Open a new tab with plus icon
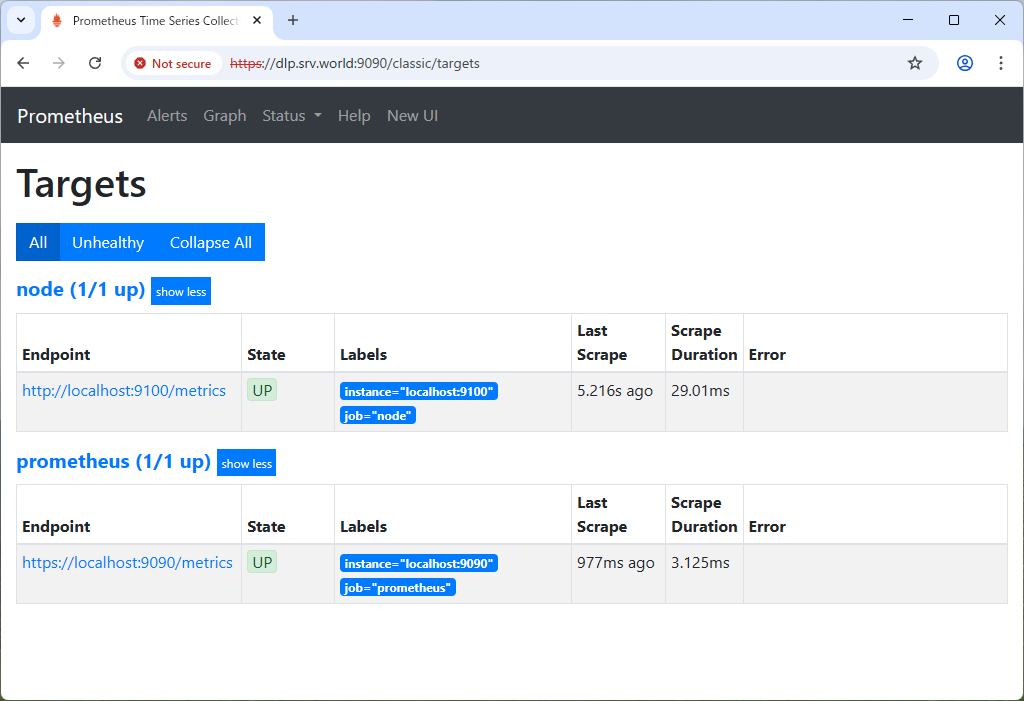Screen dimensions: 1024x701 pyautogui.click(x=293, y=20)
